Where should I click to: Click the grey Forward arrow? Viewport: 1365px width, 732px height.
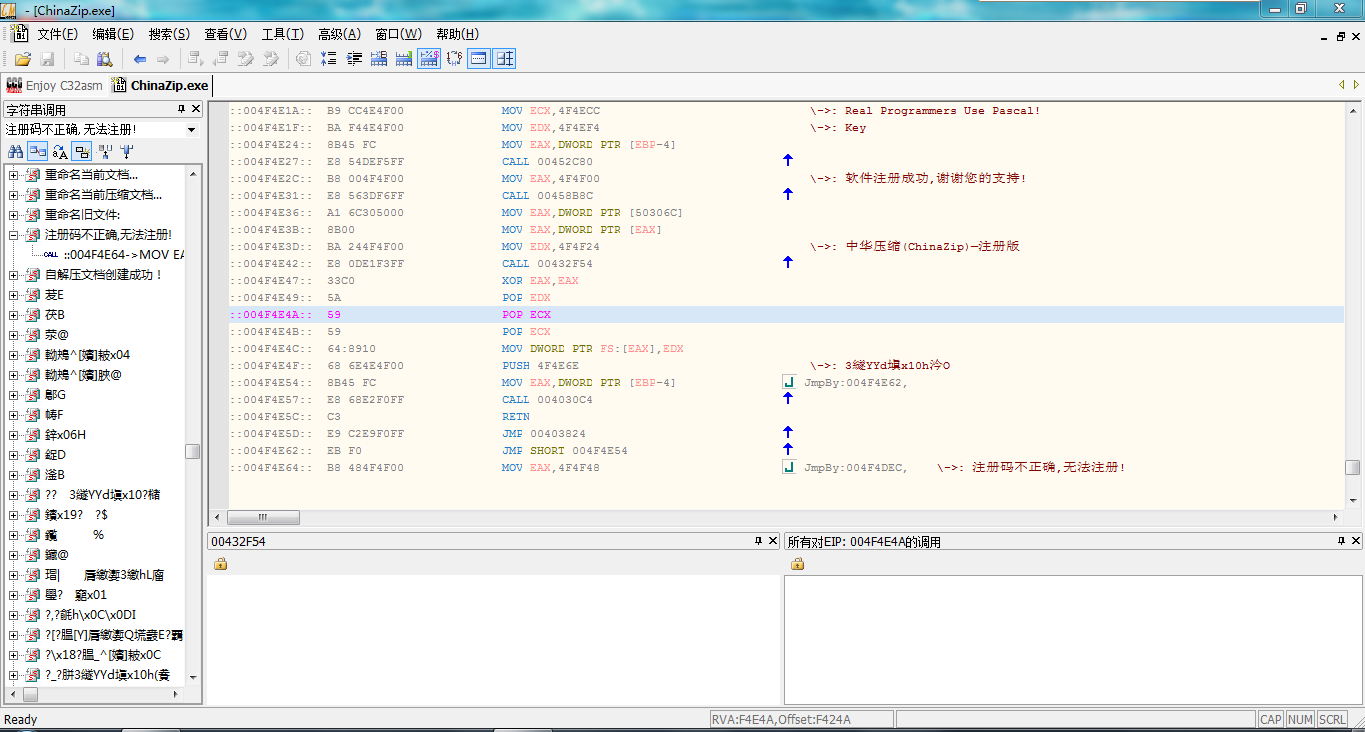click(164, 59)
